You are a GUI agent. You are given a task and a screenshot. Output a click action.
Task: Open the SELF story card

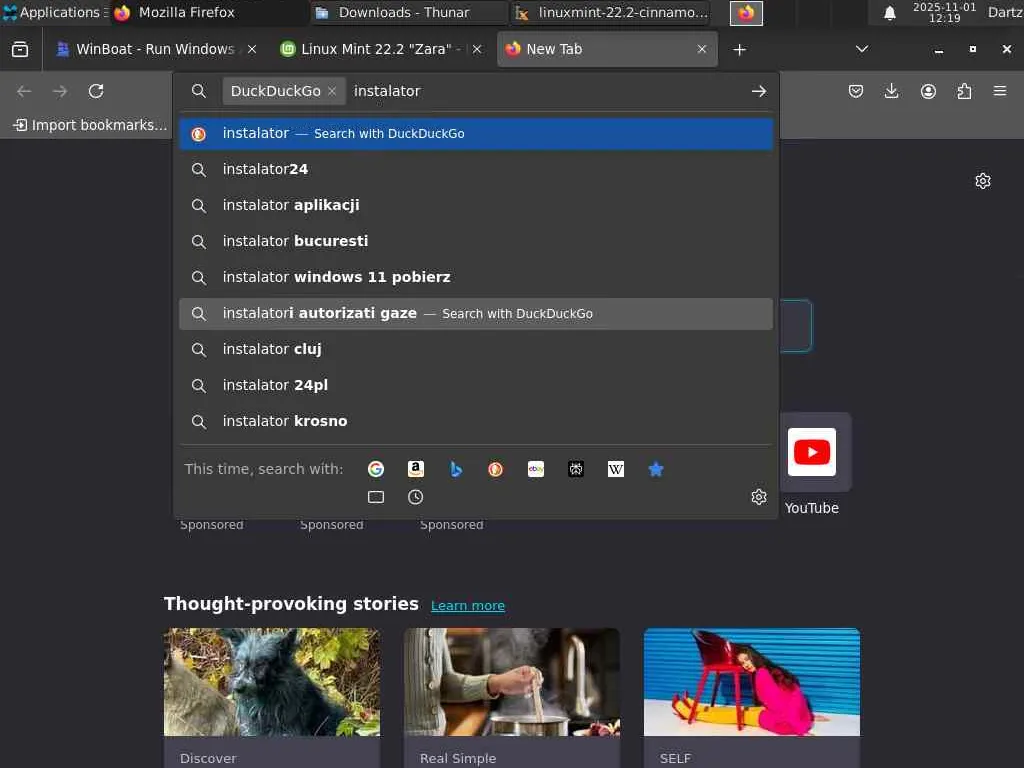[x=752, y=697]
